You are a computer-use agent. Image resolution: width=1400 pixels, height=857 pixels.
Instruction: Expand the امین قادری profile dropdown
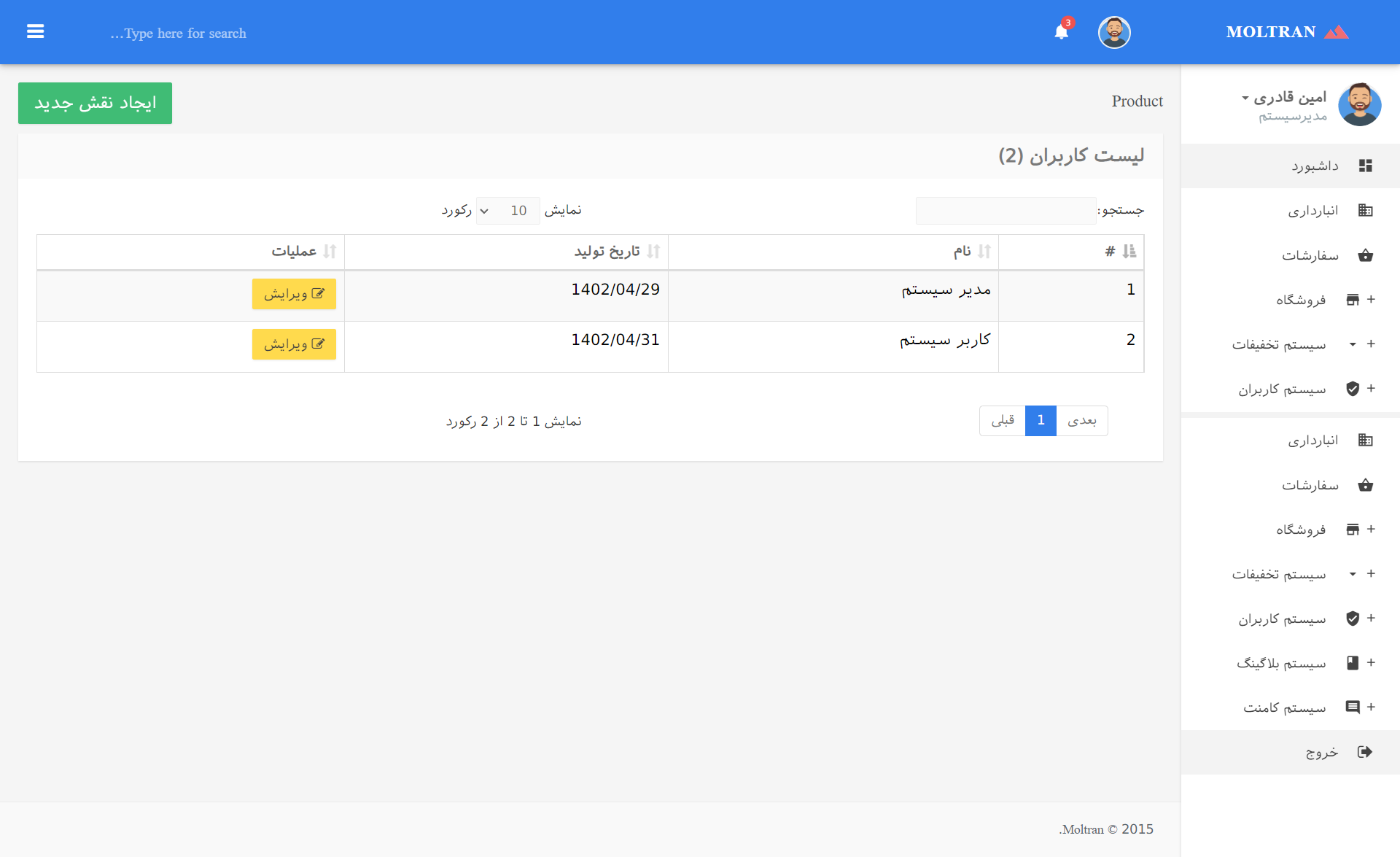click(x=1284, y=98)
